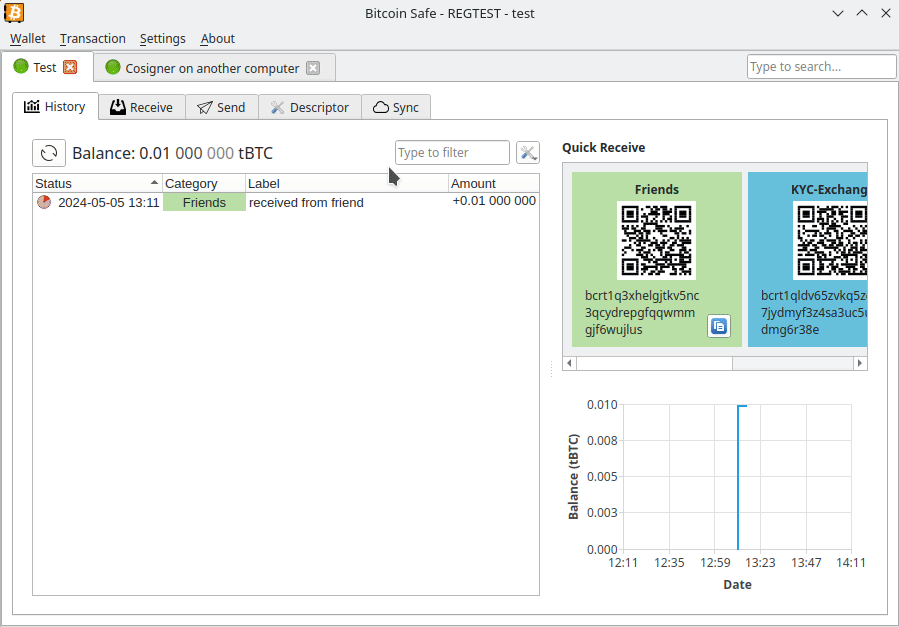Copy the Friends receive address
The height and width of the screenshot is (627, 899).
point(718,326)
